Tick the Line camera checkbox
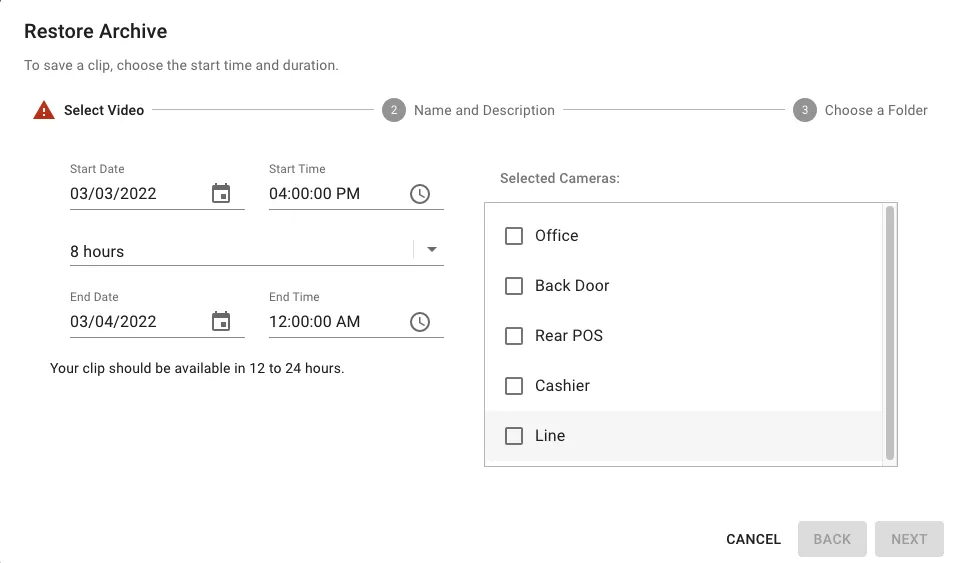Viewport: 958px width, 563px height. tap(514, 436)
